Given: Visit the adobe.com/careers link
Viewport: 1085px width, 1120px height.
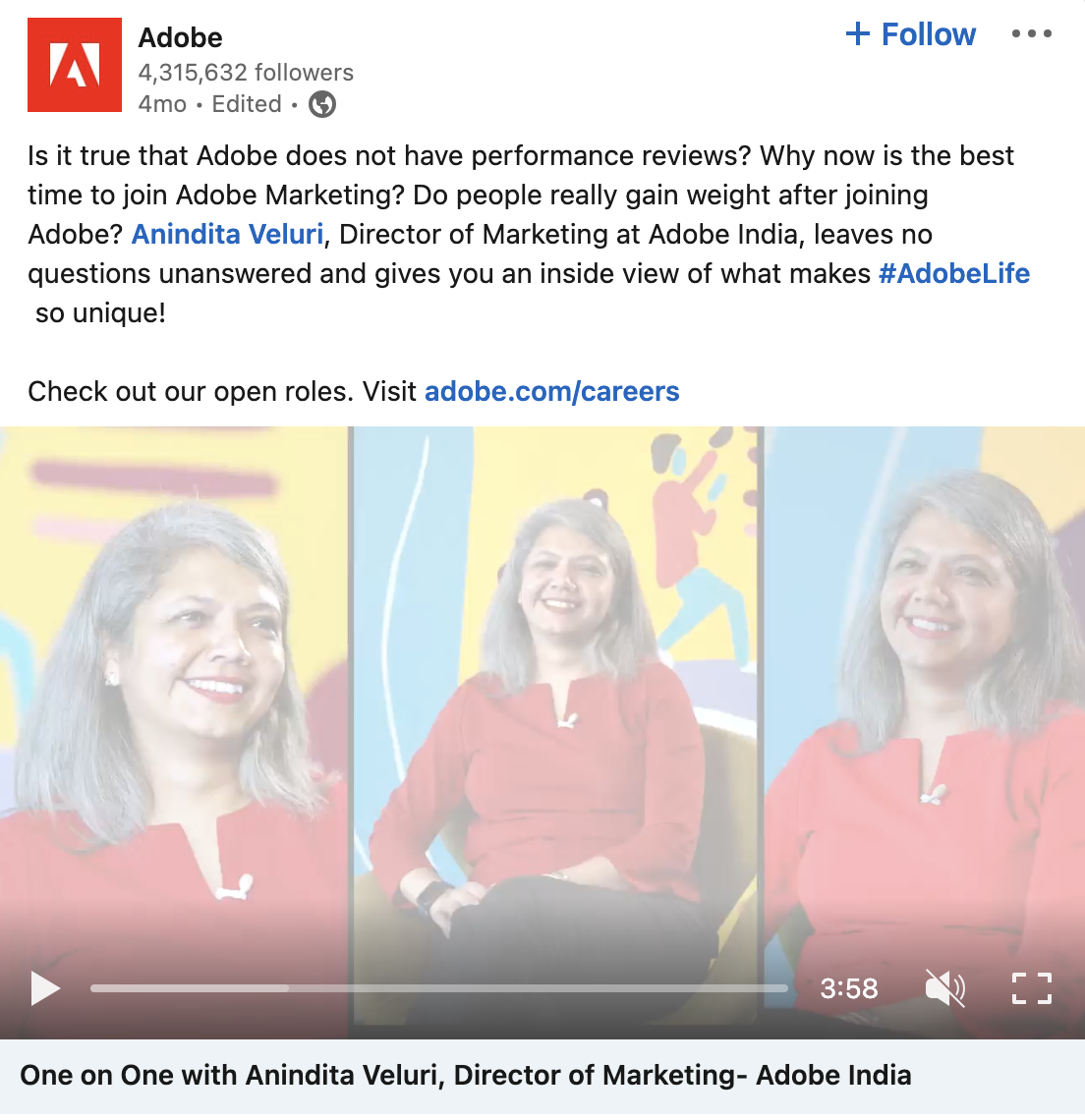Looking at the screenshot, I should click(551, 391).
